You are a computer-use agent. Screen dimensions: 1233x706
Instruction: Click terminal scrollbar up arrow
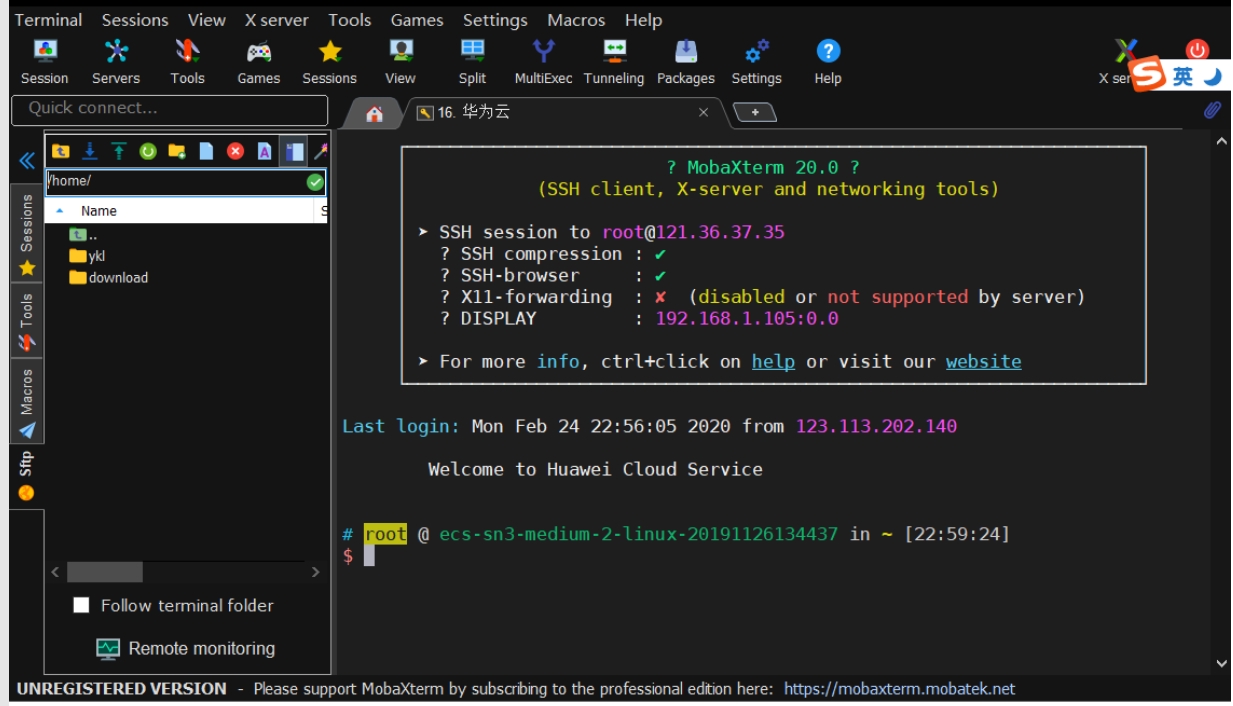point(1221,142)
